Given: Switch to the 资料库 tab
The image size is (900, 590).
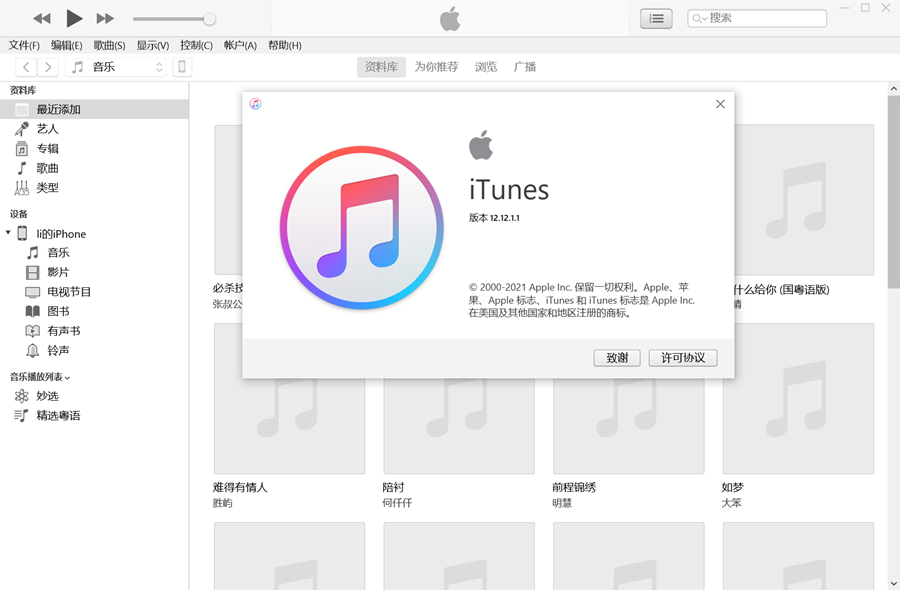Looking at the screenshot, I should pyautogui.click(x=381, y=67).
